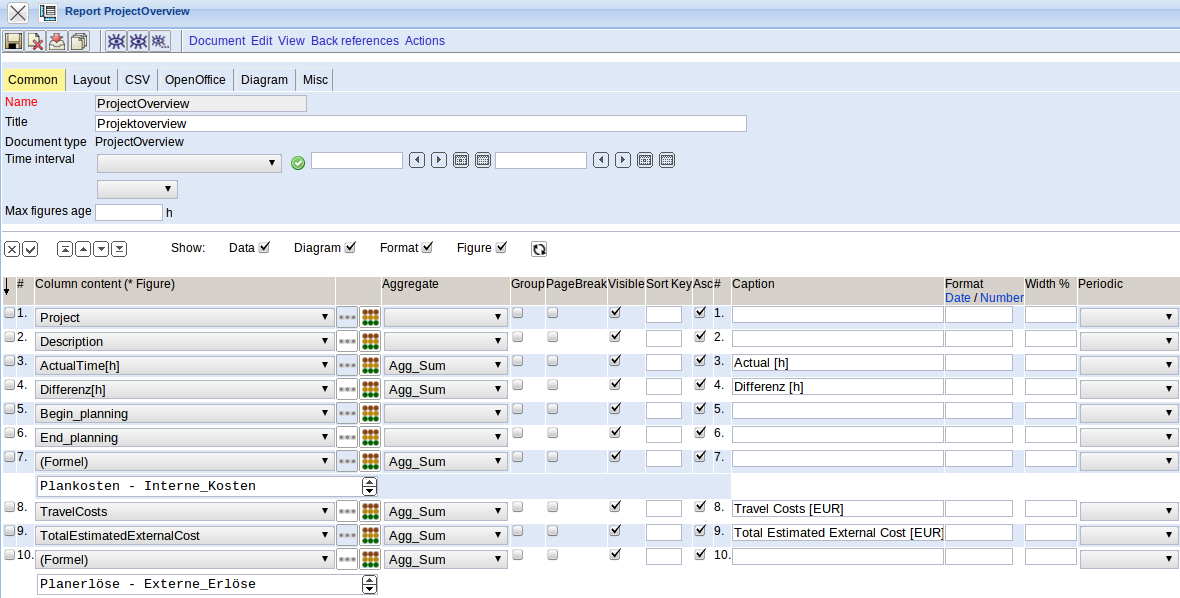
Task: Click the green check icon beside Time interval
Action: 297,163
